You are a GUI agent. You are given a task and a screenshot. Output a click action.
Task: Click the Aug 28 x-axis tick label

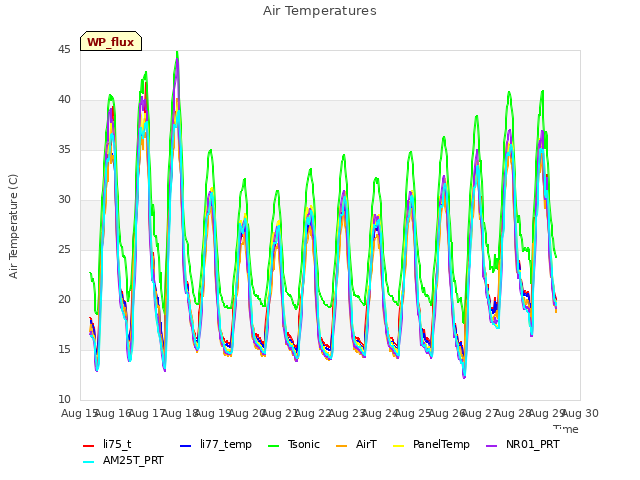click(x=513, y=414)
